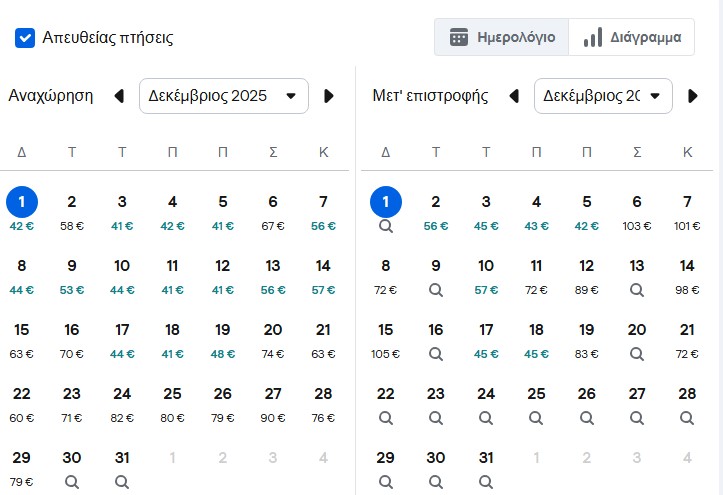Select return date 10 priced 57 €
The height and width of the screenshot is (495, 723).
point(486,275)
